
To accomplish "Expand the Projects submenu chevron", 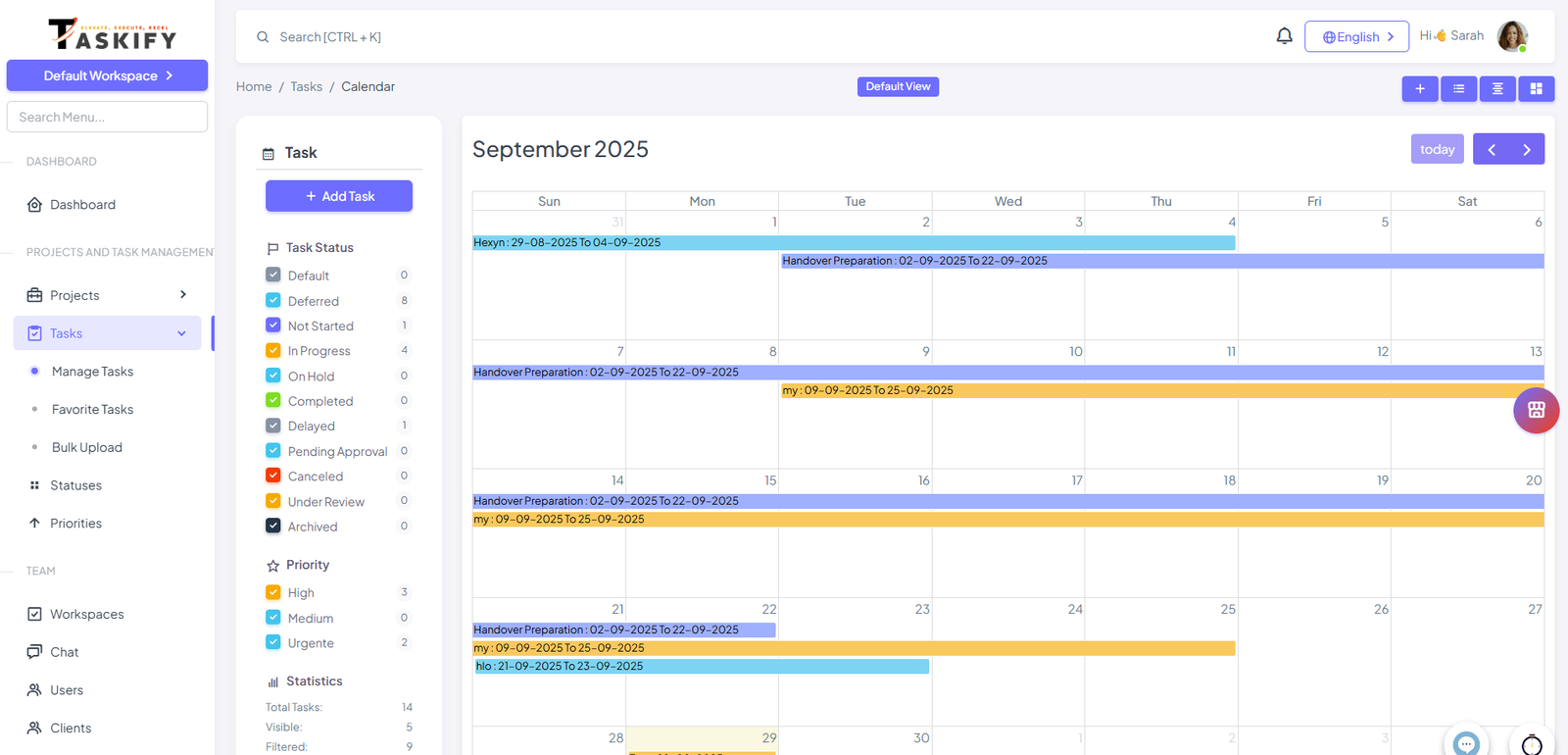I will pos(183,294).
